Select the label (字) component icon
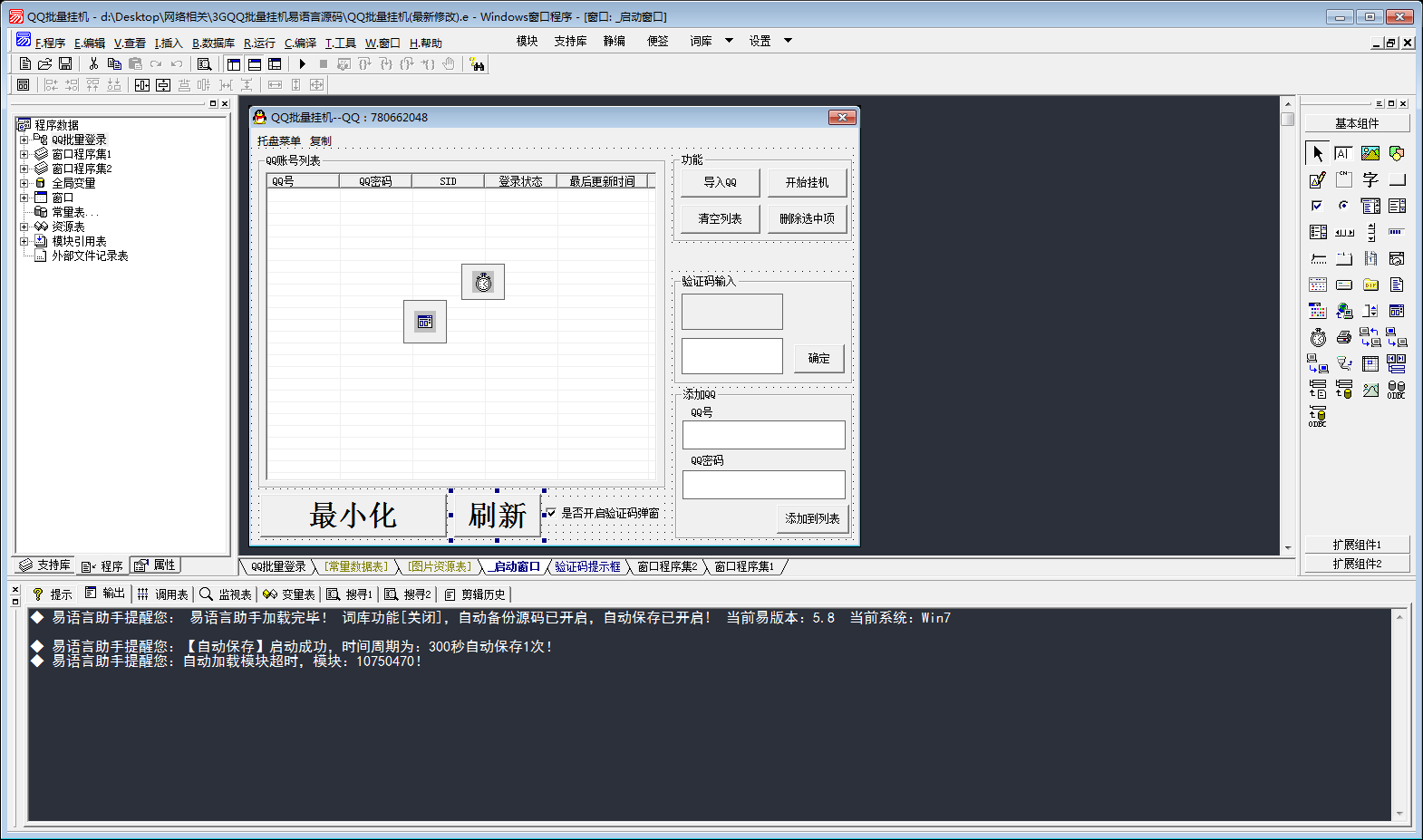1423x840 pixels. click(x=1370, y=179)
